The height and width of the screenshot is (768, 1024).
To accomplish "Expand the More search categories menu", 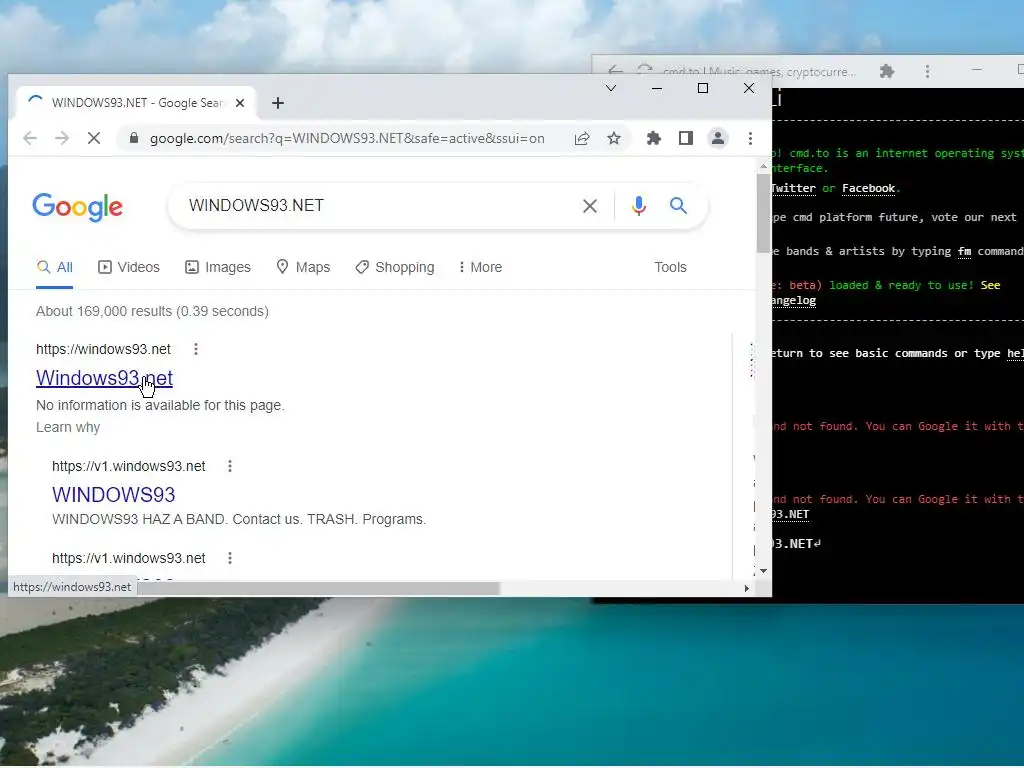I will [481, 267].
